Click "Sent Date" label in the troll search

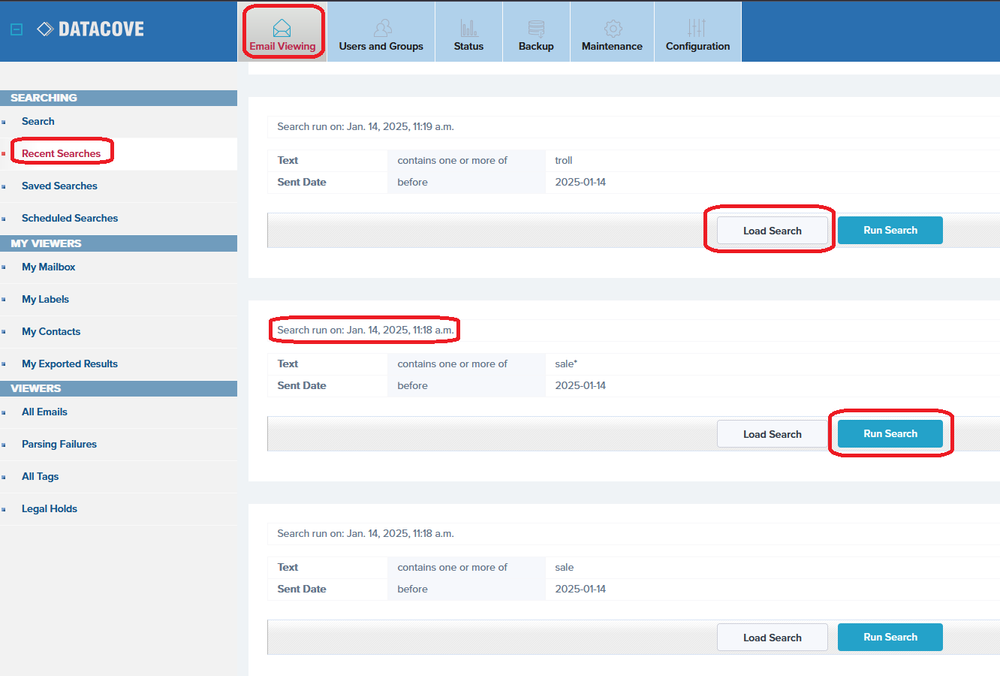tap(302, 182)
